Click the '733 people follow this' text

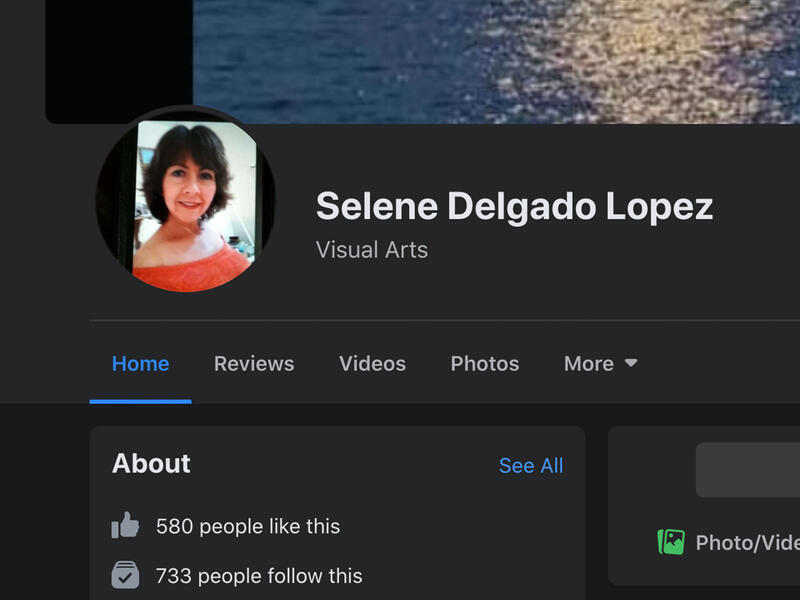point(259,576)
